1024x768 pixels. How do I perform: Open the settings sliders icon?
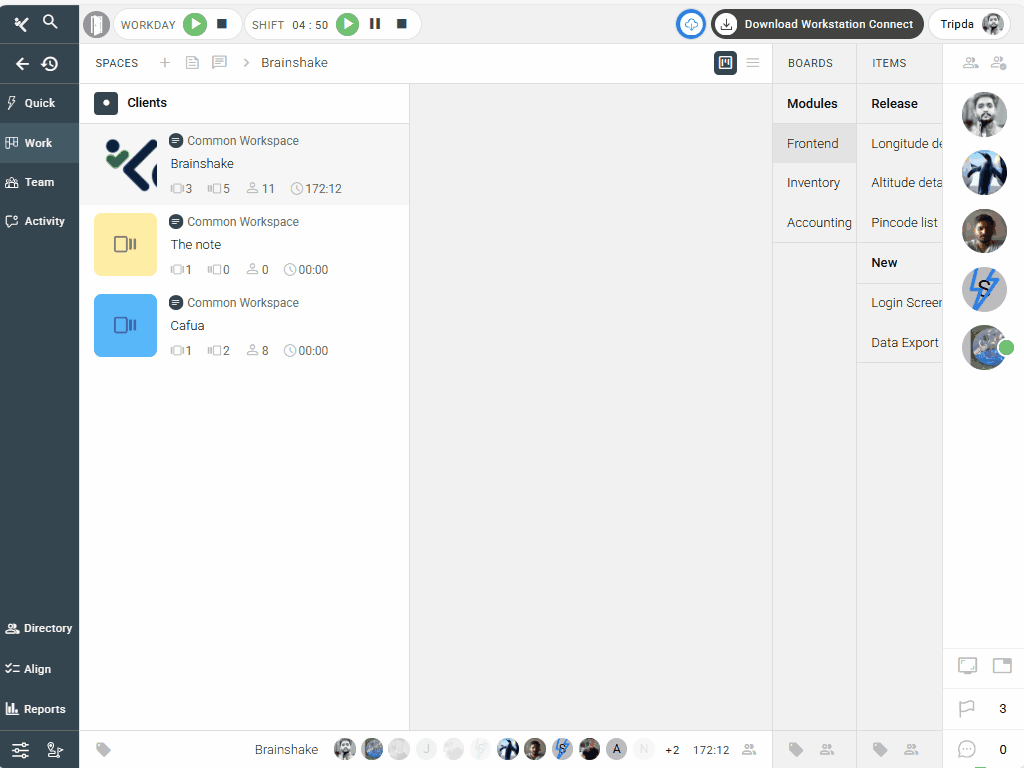point(20,750)
